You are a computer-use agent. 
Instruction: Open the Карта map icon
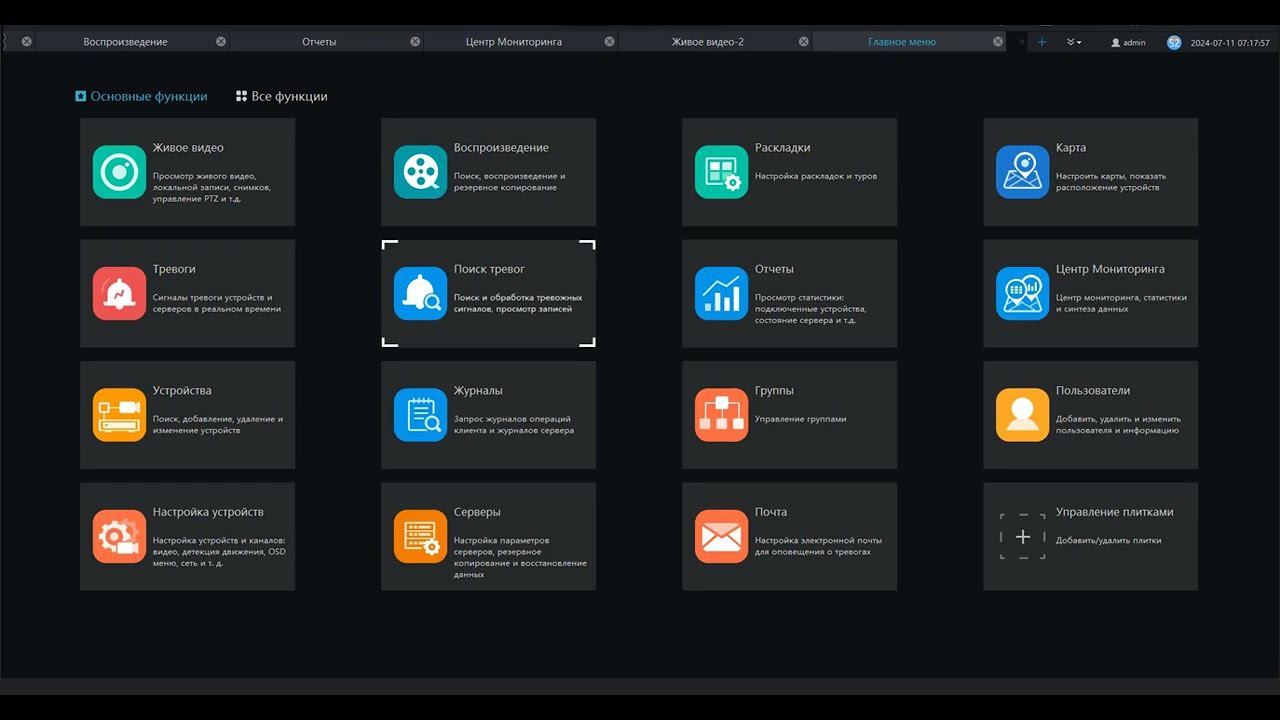click(1022, 172)
